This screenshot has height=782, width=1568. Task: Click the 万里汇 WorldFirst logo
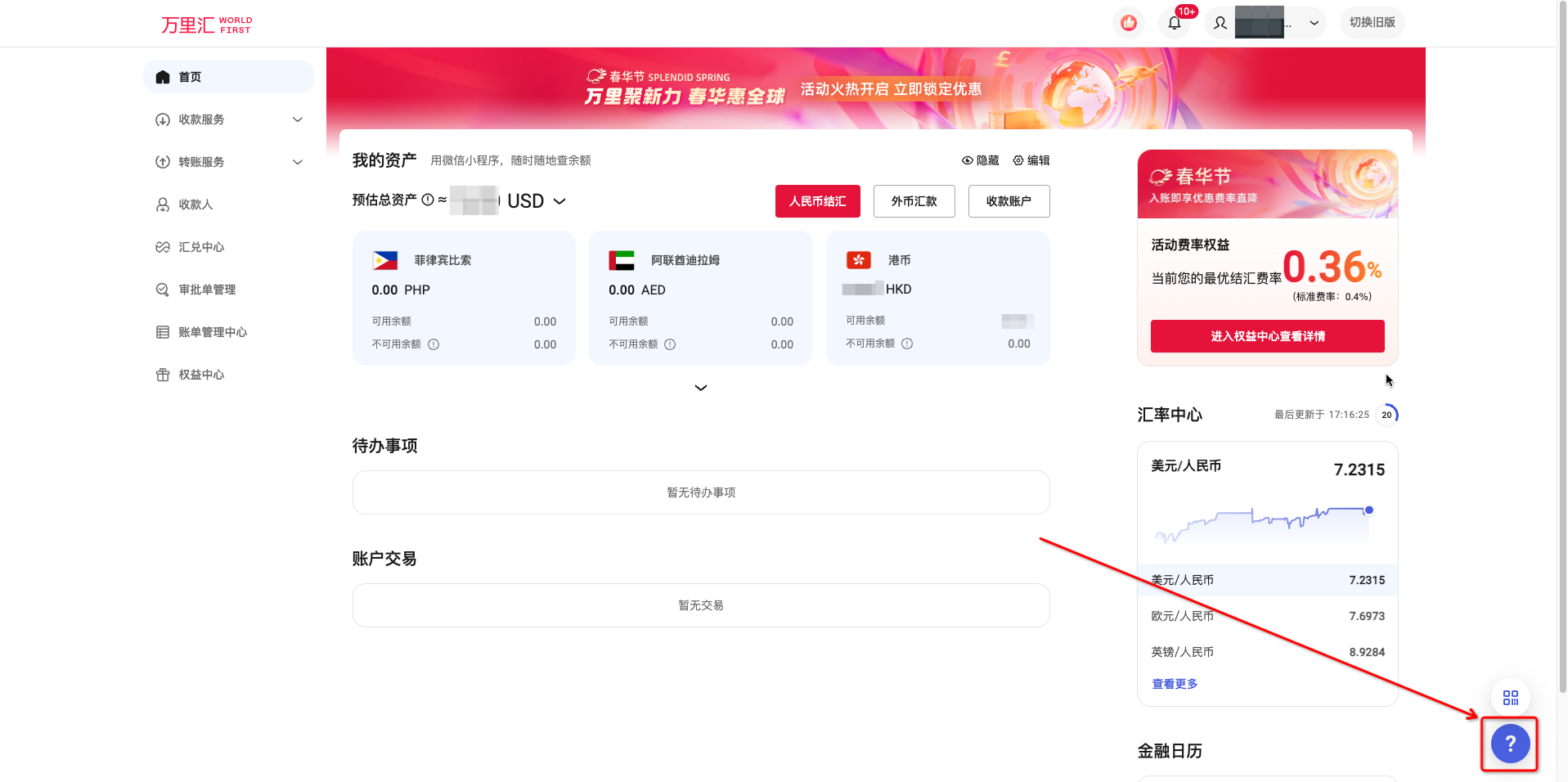[x=204, y=24]
